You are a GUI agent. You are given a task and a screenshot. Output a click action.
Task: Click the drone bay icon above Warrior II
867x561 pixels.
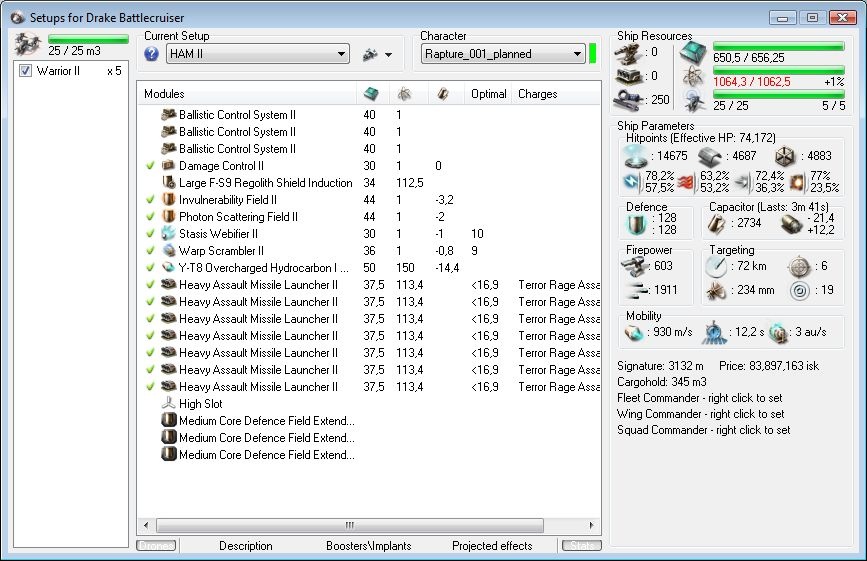[x=28, y=44]
